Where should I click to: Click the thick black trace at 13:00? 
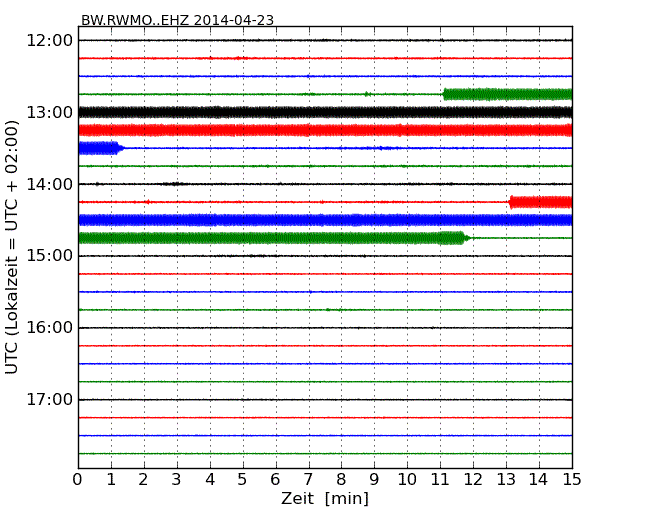pyautogui.click(x=325, y=112)
